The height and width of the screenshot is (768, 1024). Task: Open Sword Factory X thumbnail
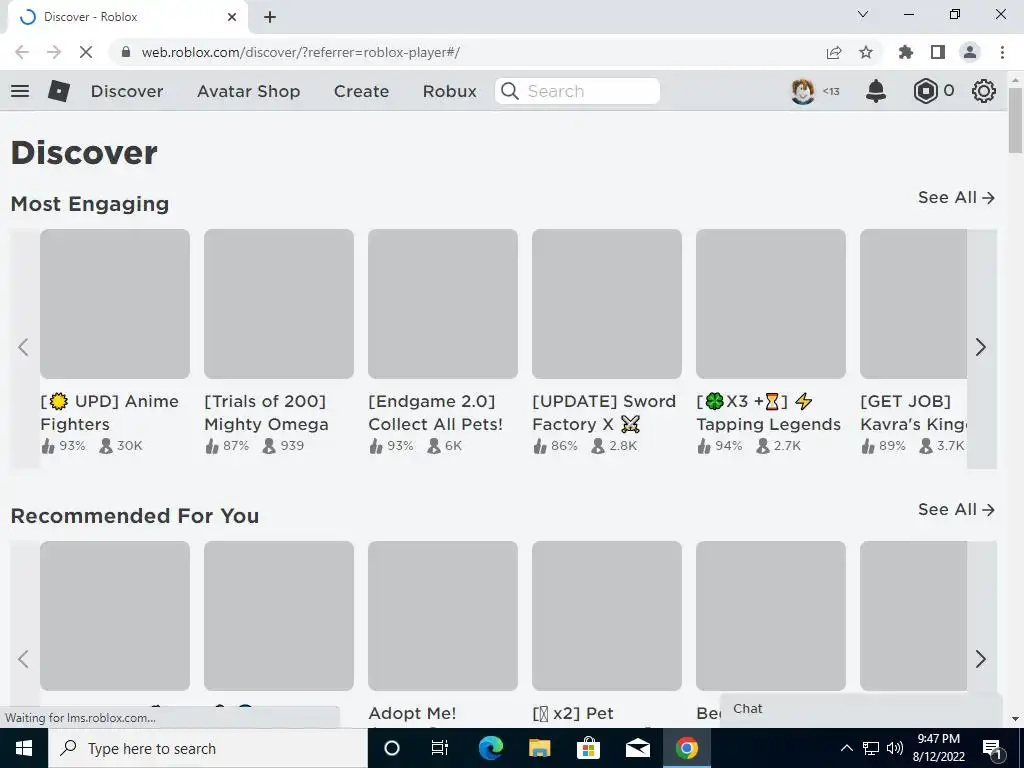pos(607,304)
